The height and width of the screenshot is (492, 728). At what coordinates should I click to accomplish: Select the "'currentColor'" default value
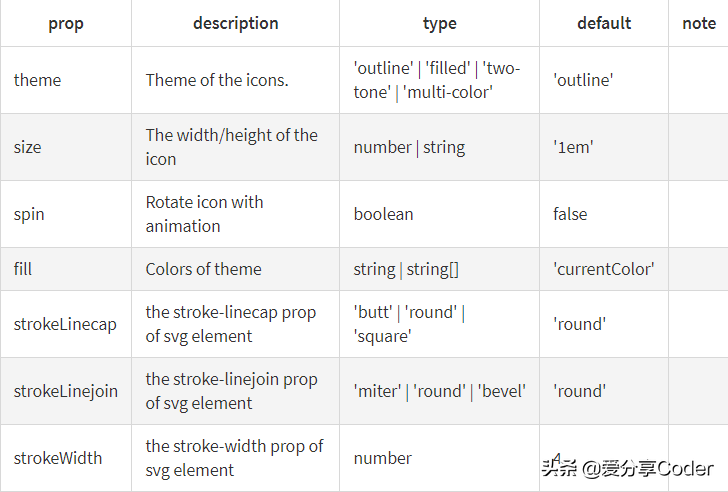point(603,269)
